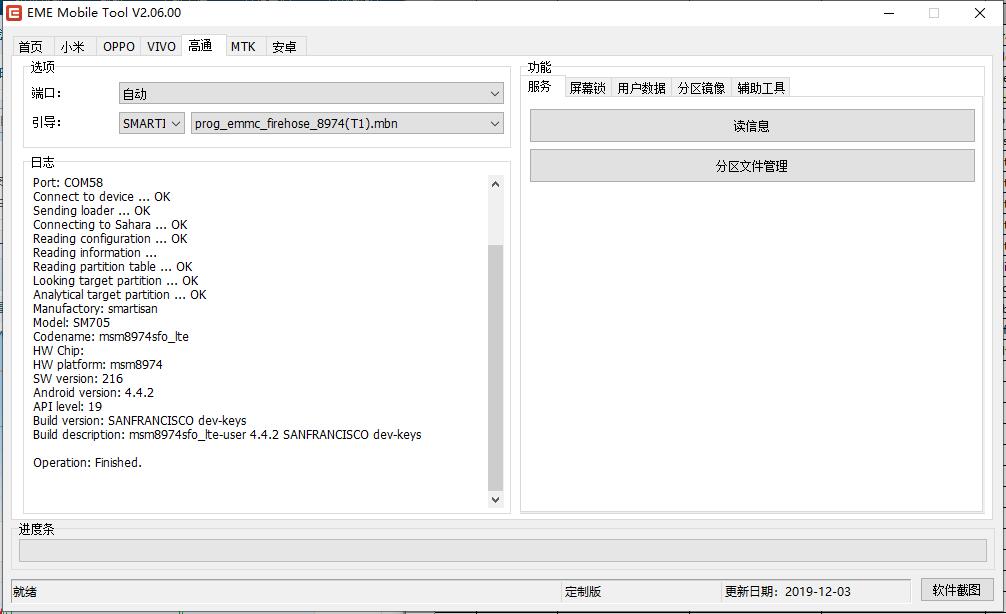
Task: Switch to the MTK tab
Action: point(243,47)
